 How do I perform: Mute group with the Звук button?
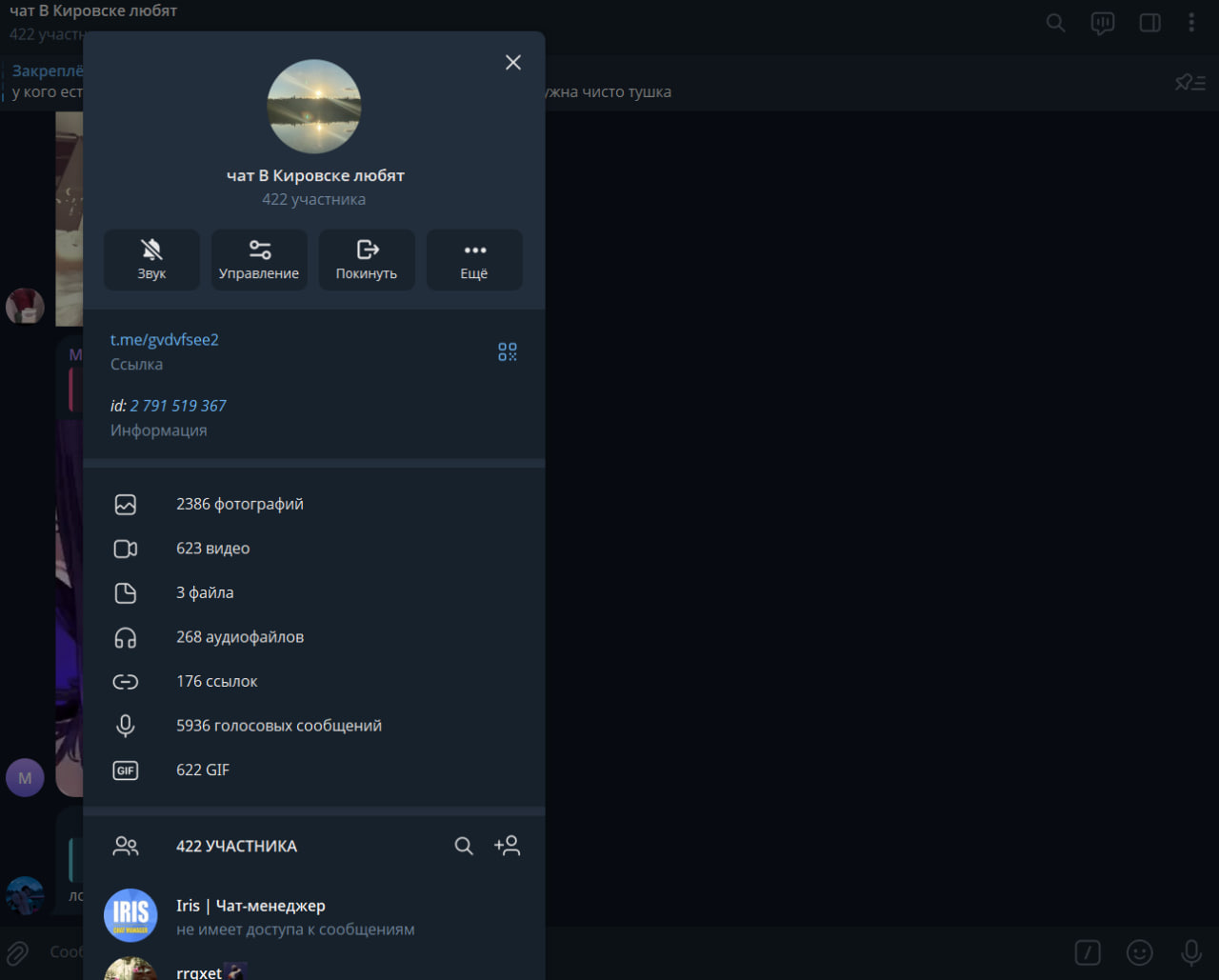pos(151,259)
